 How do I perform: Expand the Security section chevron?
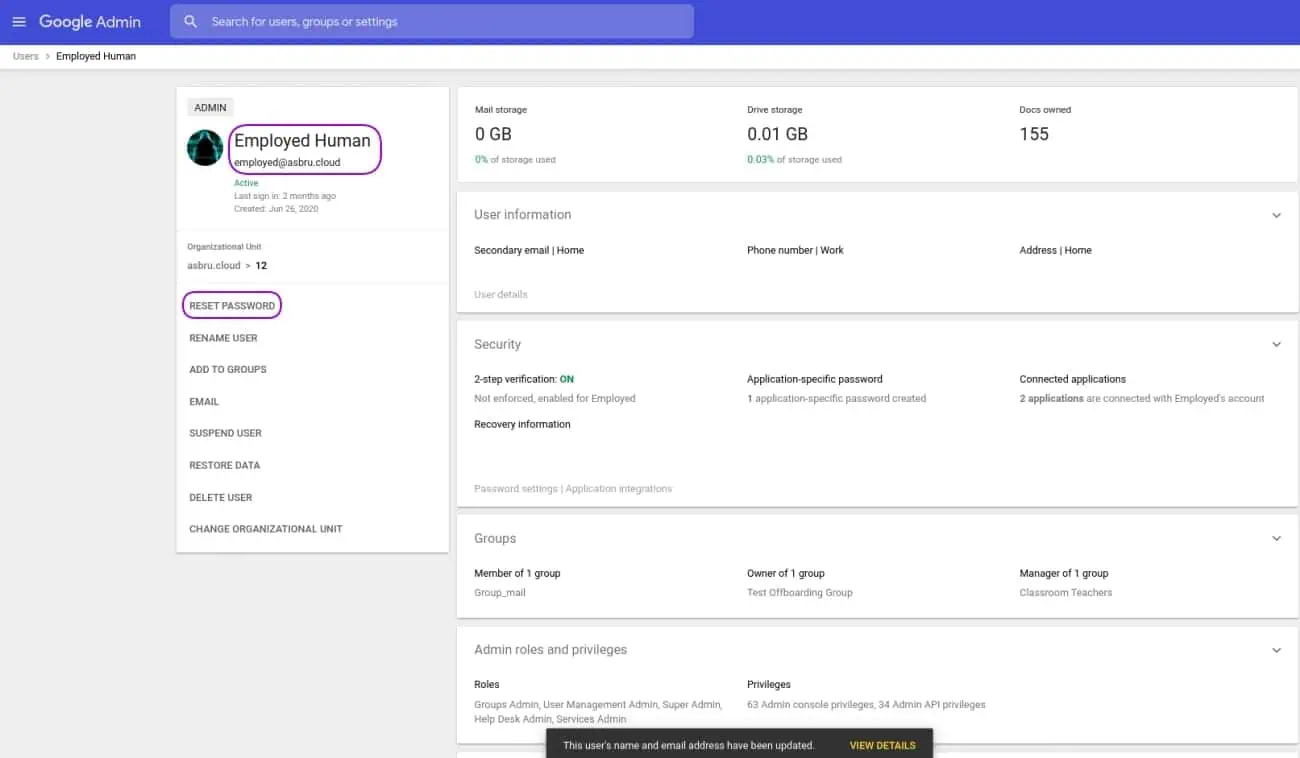(1276, 344)
